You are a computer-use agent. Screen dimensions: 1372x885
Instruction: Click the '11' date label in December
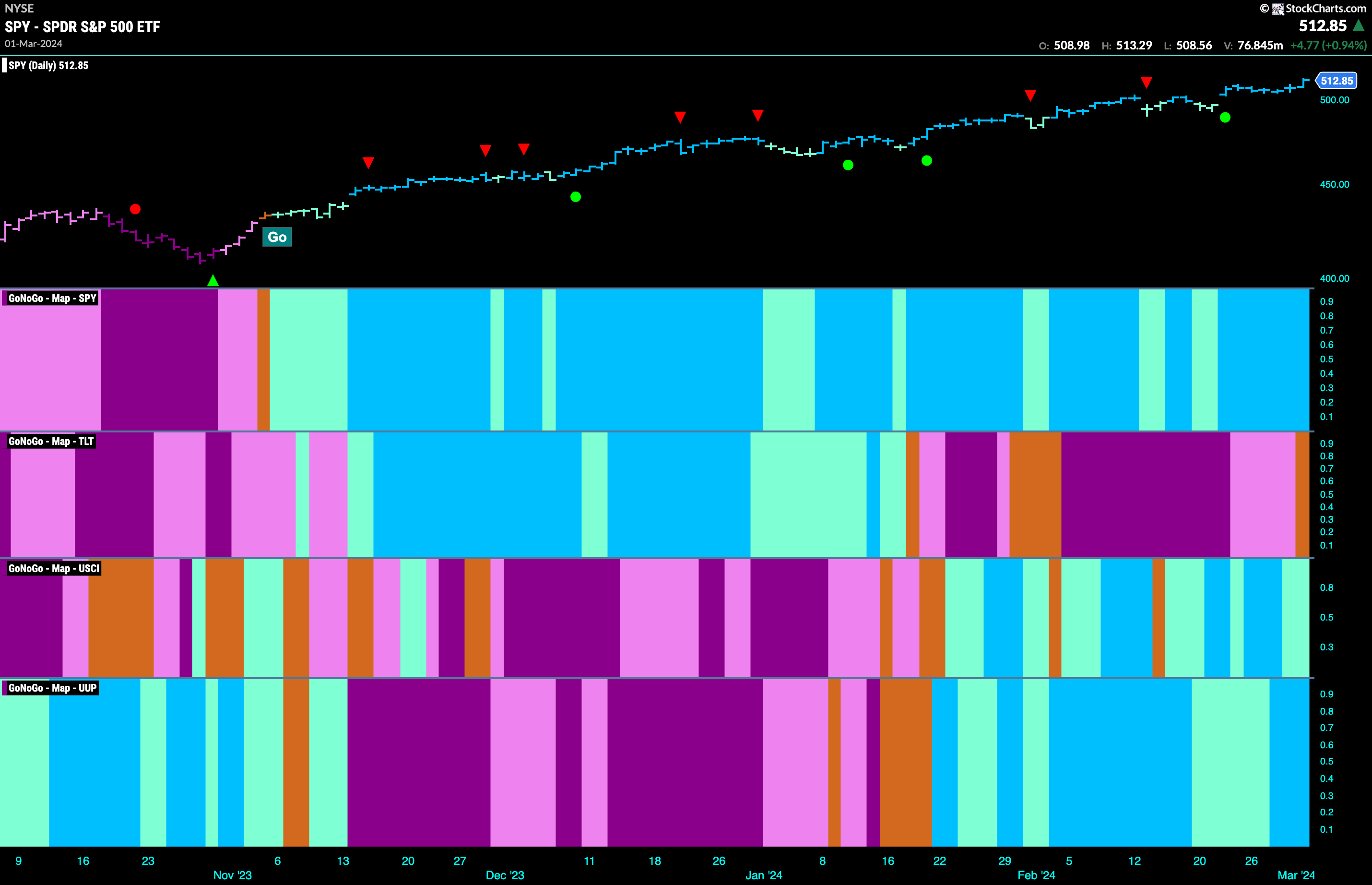point(589,861)
